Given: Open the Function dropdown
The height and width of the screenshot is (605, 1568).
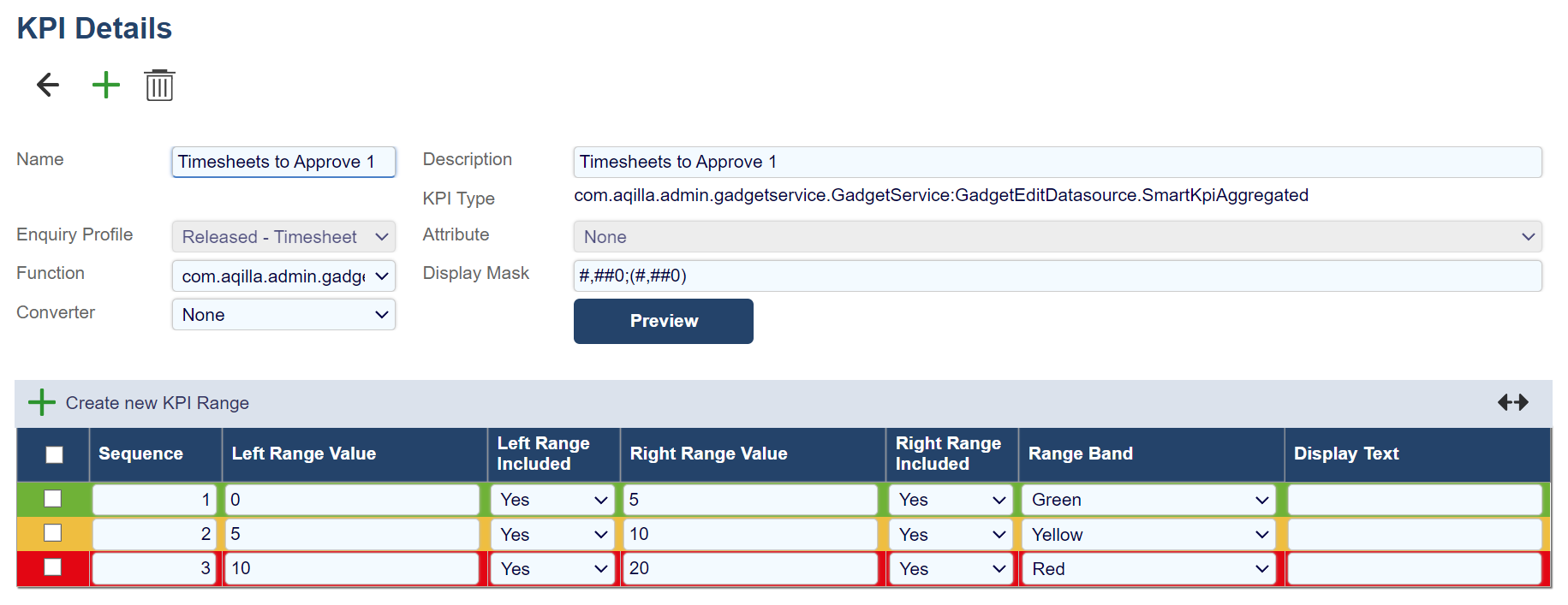Looking at the screenshot, I should click(x=283, y=276).
